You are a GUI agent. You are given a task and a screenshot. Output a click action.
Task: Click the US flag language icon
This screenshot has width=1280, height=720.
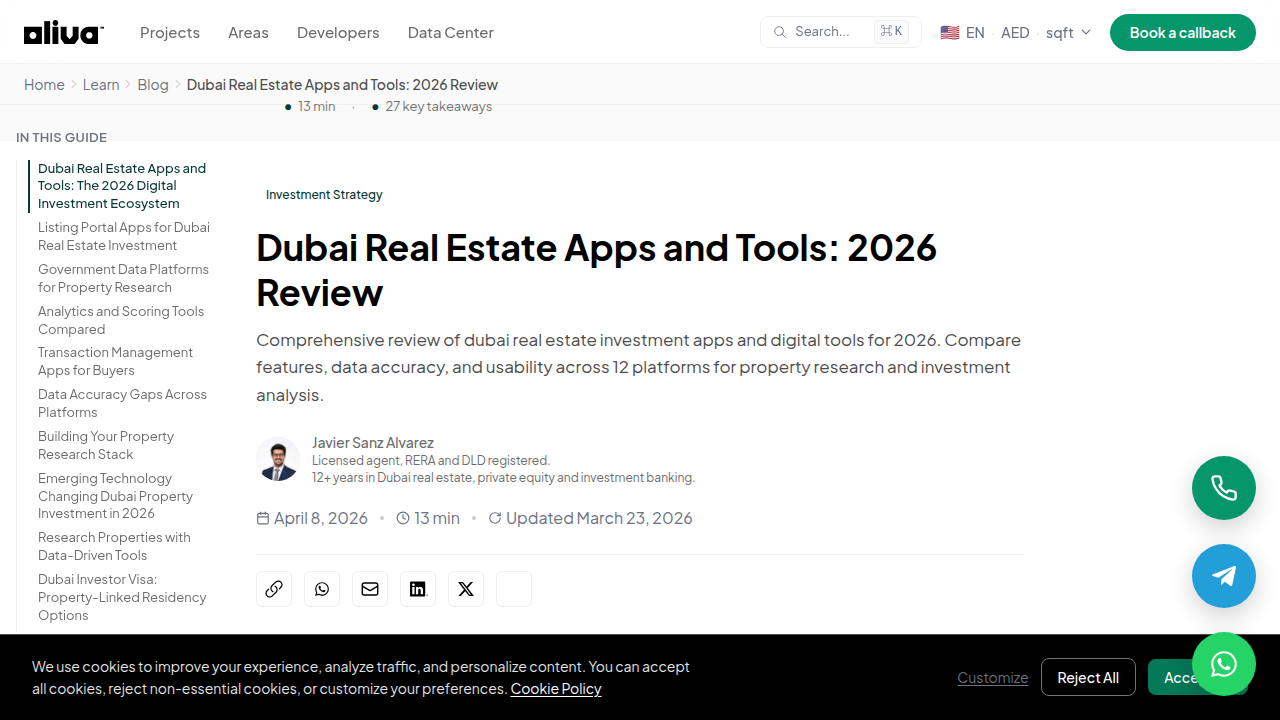coord(950,33)
